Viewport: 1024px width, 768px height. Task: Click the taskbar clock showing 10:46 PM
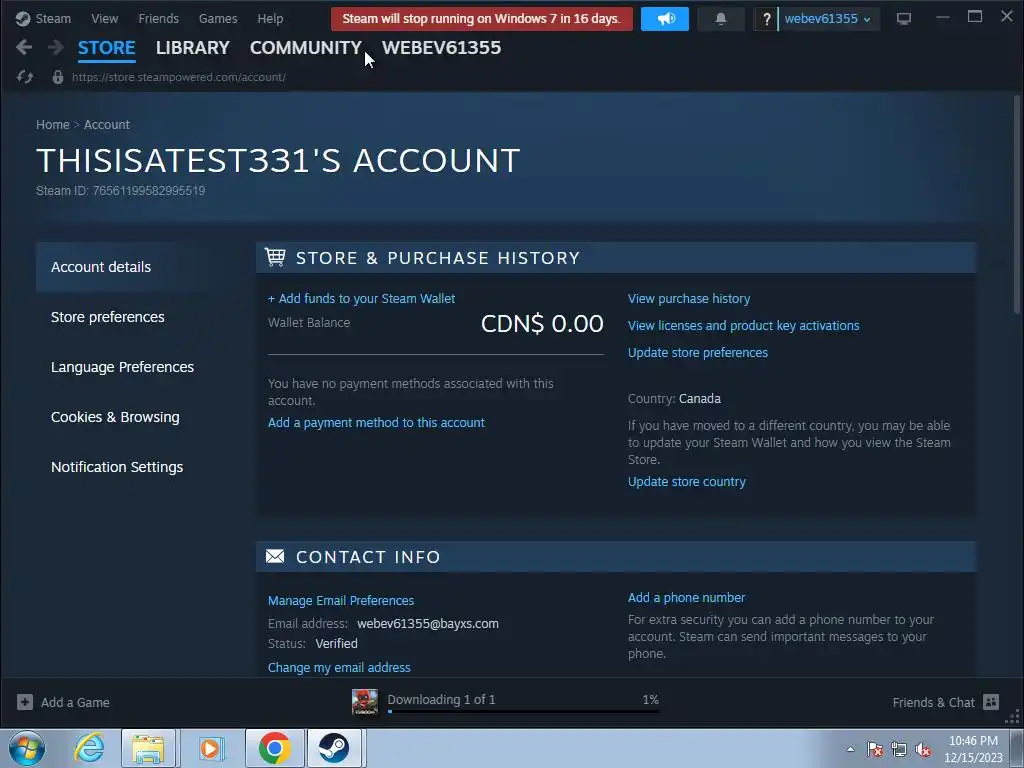tap(973, 741)
